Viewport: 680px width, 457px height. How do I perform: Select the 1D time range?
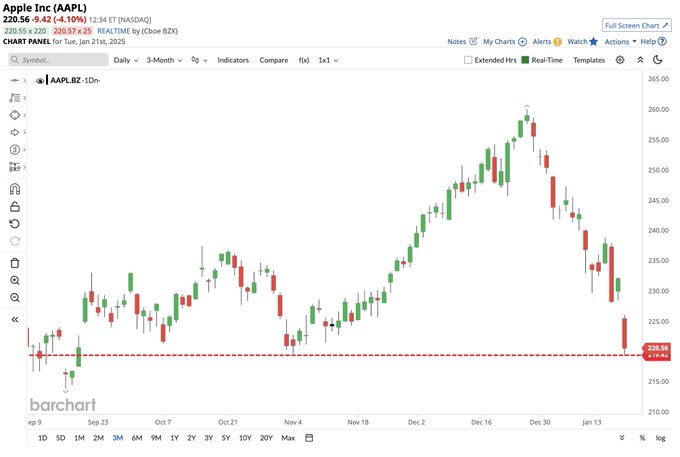click(42, 438)
